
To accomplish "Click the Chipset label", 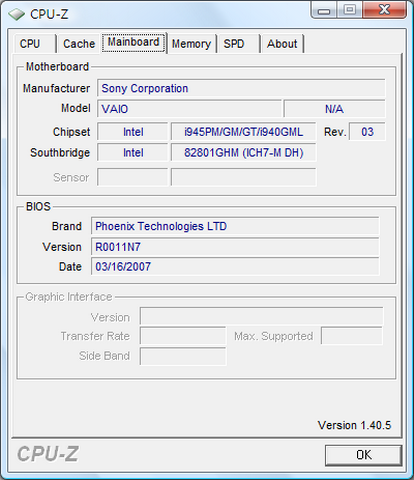I will tap(71, 132).
